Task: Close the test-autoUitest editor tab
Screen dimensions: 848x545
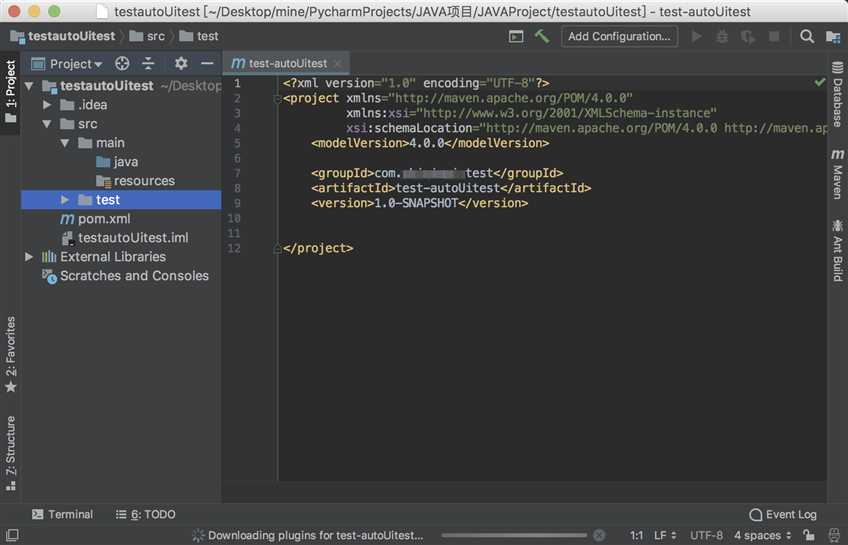Action: 337,64
